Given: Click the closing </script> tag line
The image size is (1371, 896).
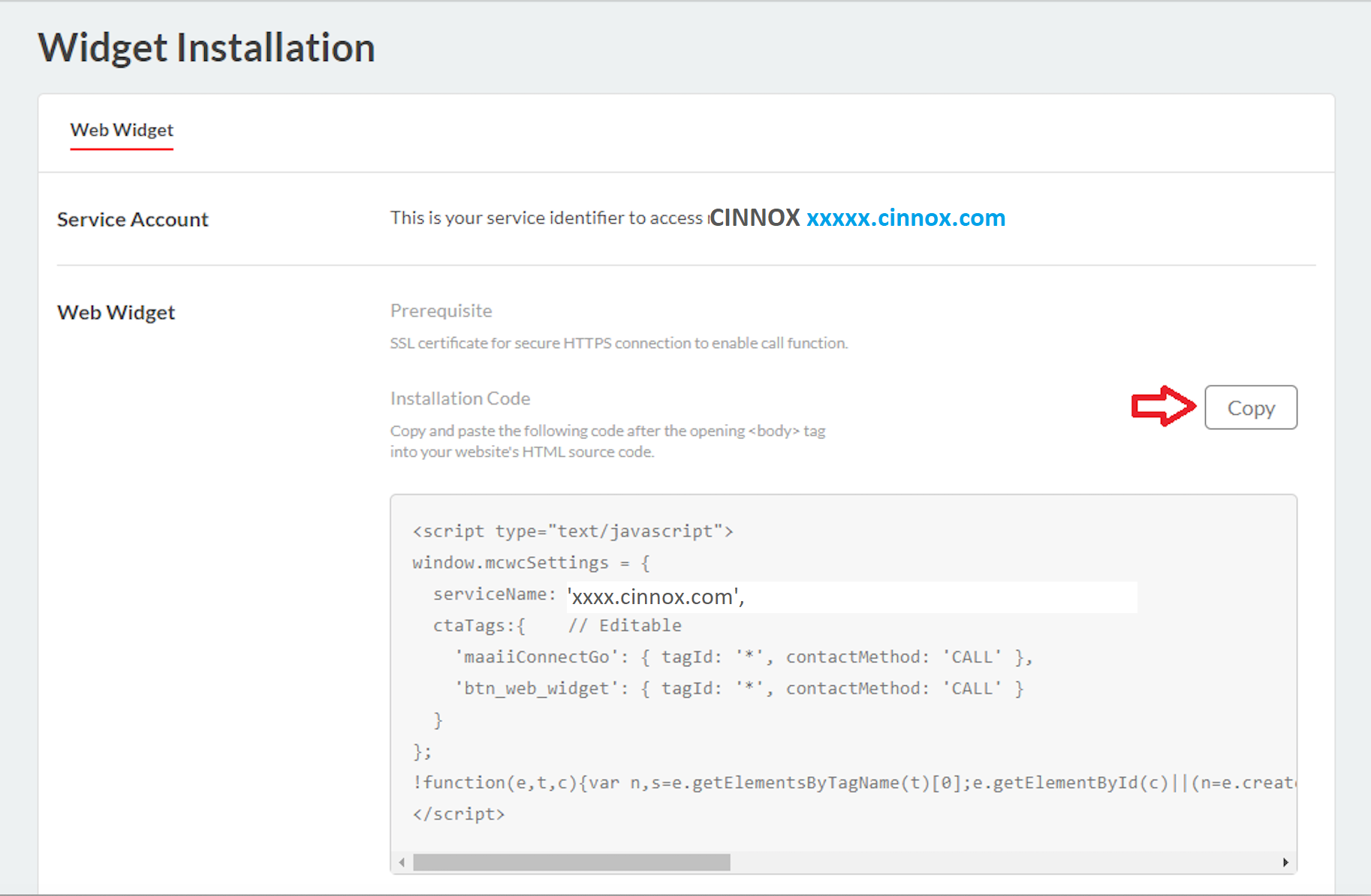Looking at the screenshot, I should (459, 814).
